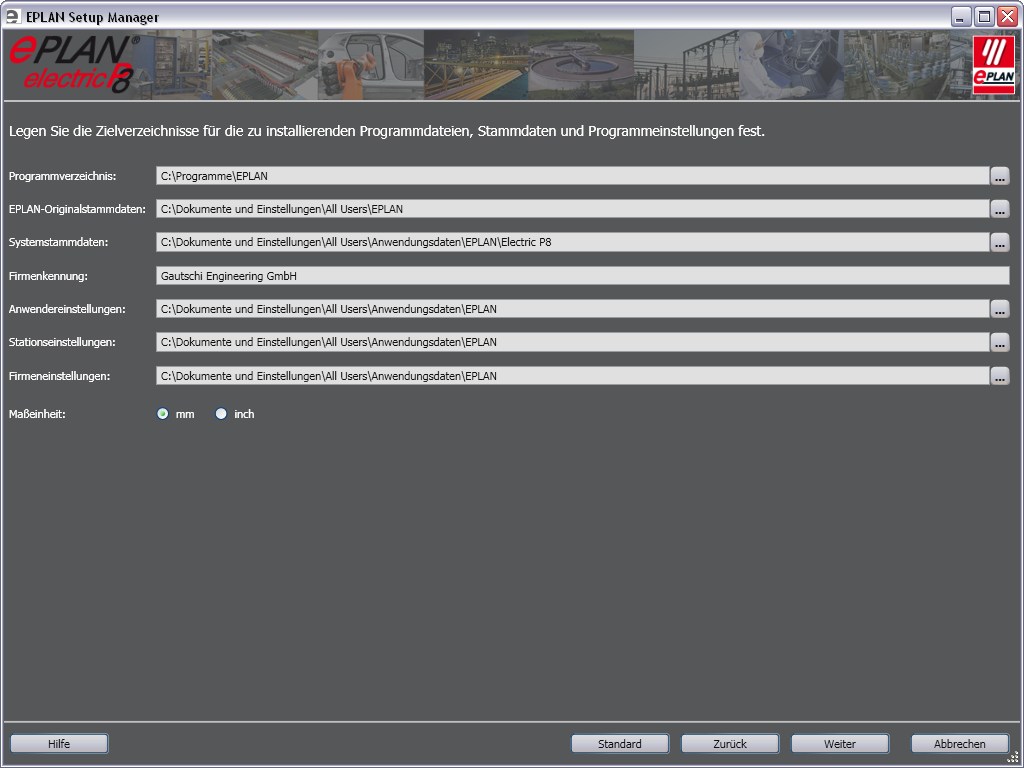1024x768 pixels.
Task: Edit the Stationseinstellungen path field
Action: [573, 342]
